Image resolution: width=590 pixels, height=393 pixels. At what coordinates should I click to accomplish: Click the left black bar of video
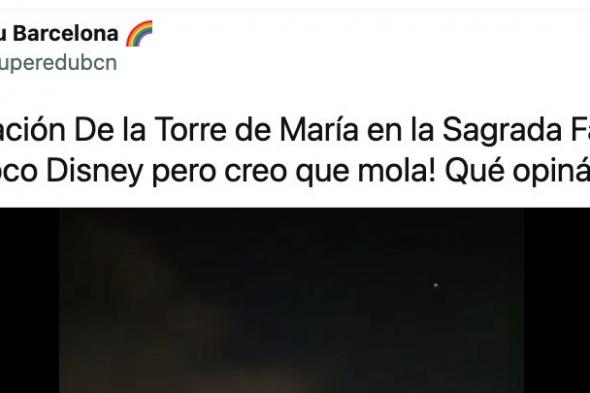29,300
